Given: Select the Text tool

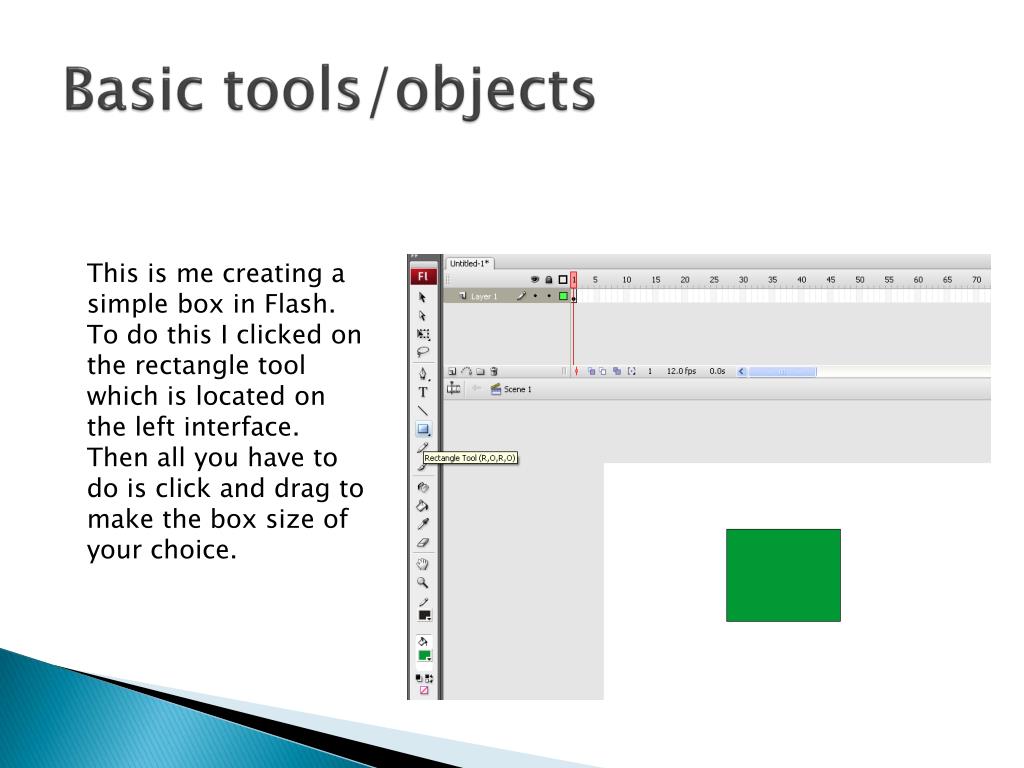Looking at the screenshot, I should coord(423,392).
